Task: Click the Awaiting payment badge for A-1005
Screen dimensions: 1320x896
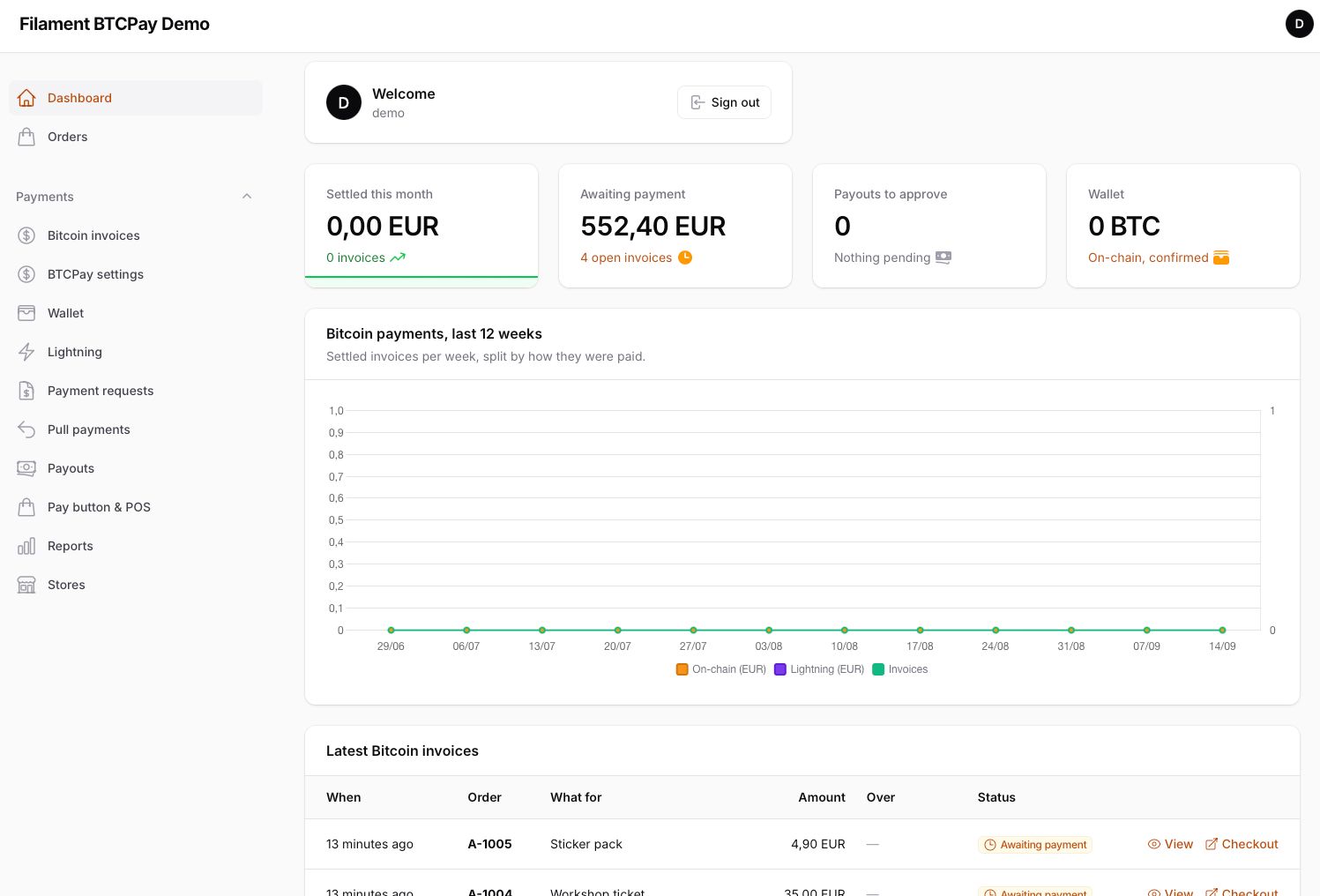Action: [1035, 845]
